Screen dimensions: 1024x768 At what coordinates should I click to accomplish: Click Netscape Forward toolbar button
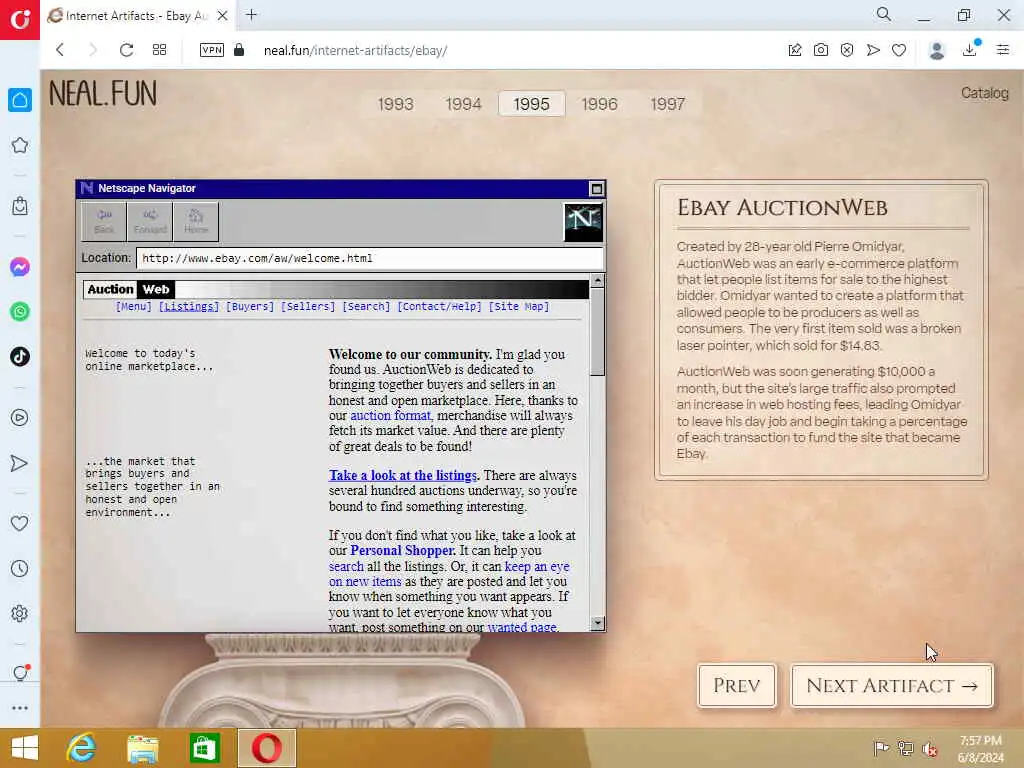[x=150, y=221]
